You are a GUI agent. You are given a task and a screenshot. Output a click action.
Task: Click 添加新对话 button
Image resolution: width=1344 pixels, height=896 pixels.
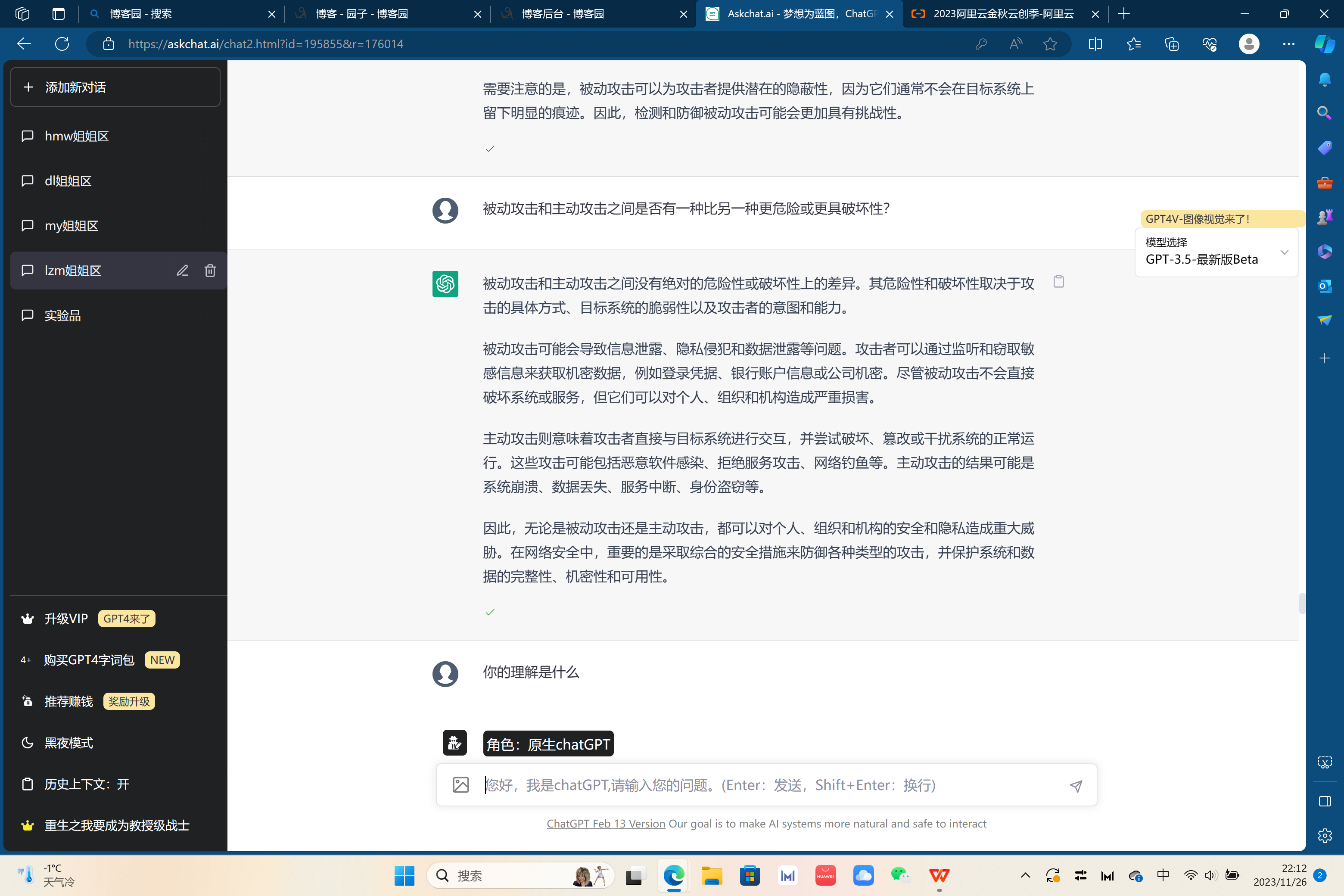pos(115,87)
